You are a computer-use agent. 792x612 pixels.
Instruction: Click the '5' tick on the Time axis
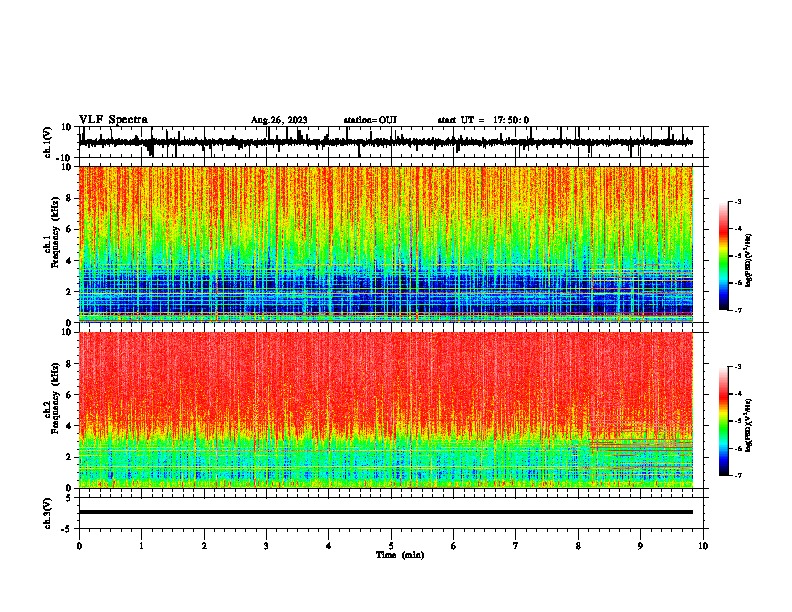391,546
